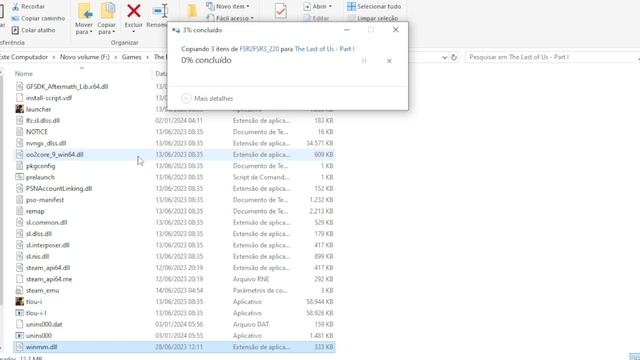Cancel the copy operation with the X

click(389, 61)
